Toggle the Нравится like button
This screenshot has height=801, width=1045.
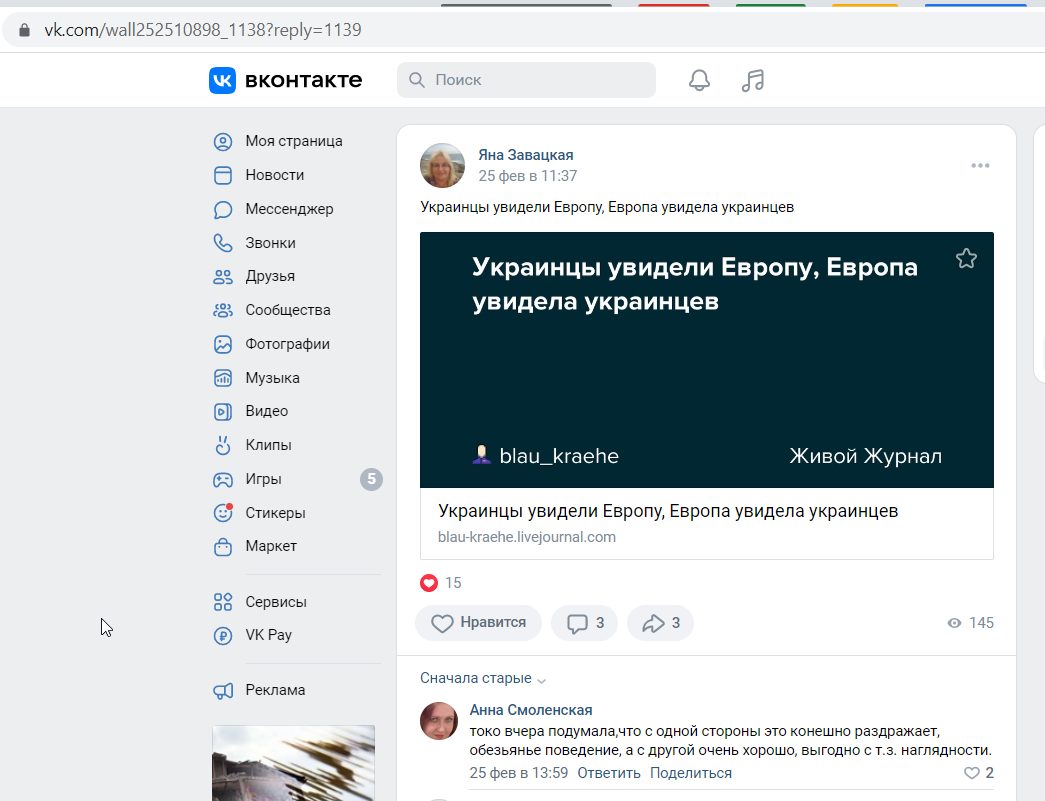(x=479, y=623)
